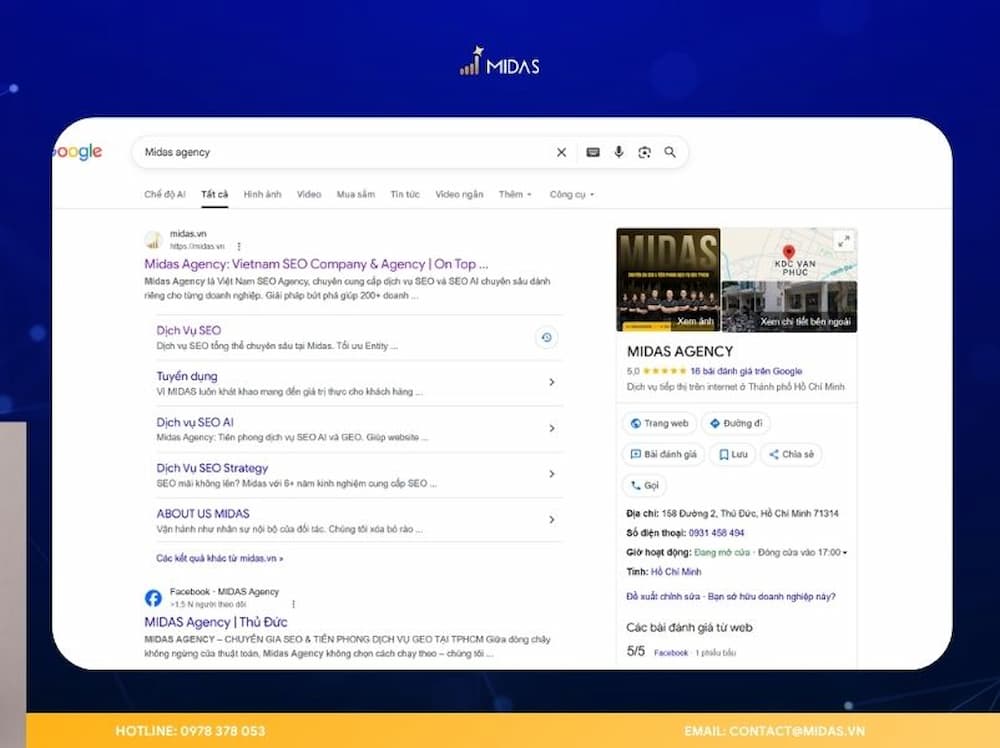Click the Bài đánh giá button
Screen dimensions: 1000x748
[663, 454]
